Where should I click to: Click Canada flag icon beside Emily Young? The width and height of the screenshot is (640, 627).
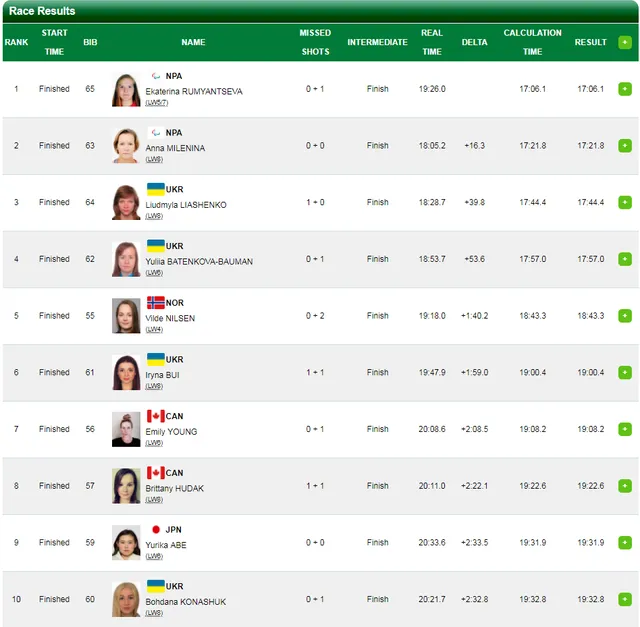coord(155,416)
